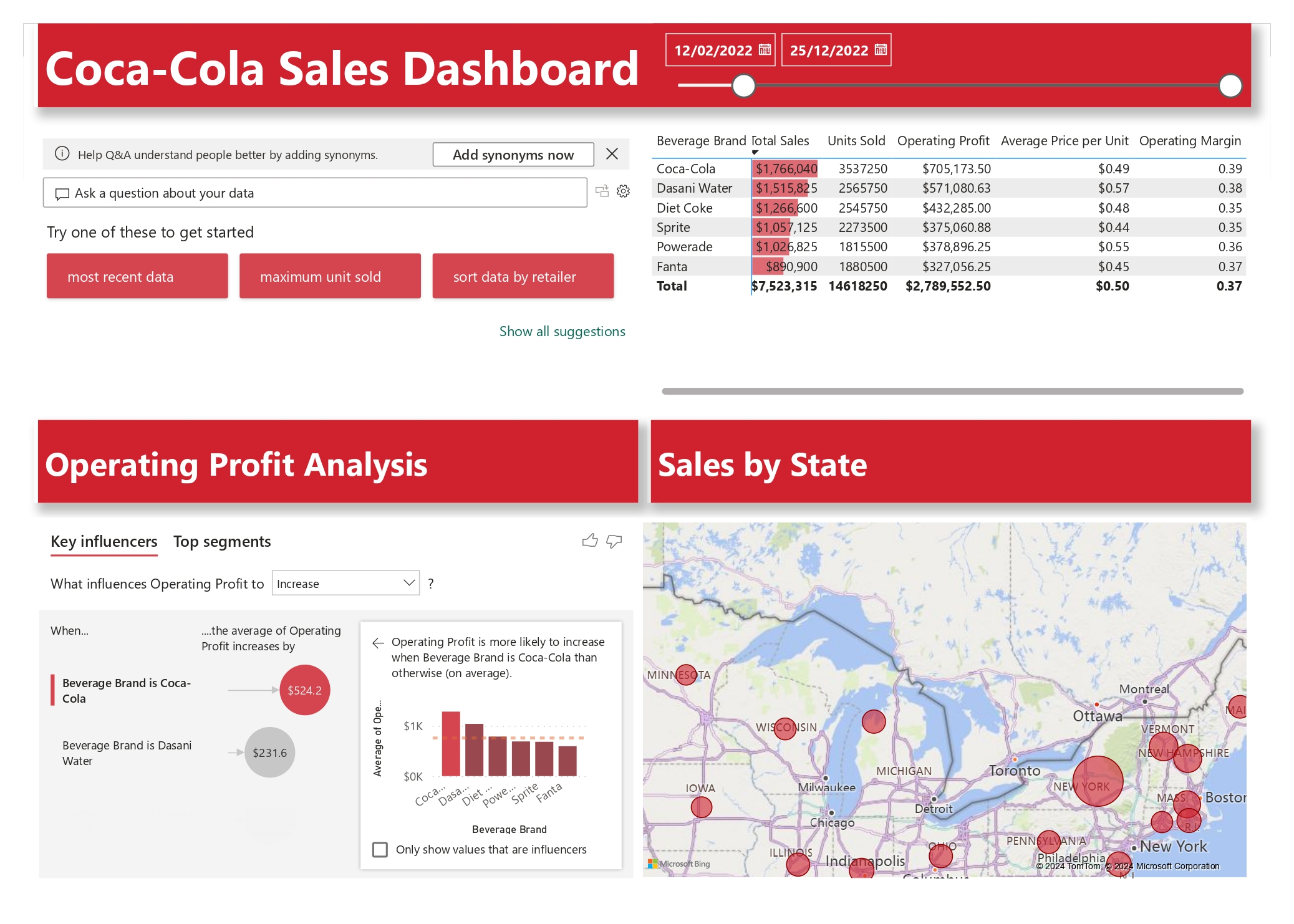
Task: Select the Key influencers tab
Action: coord(104,541)
